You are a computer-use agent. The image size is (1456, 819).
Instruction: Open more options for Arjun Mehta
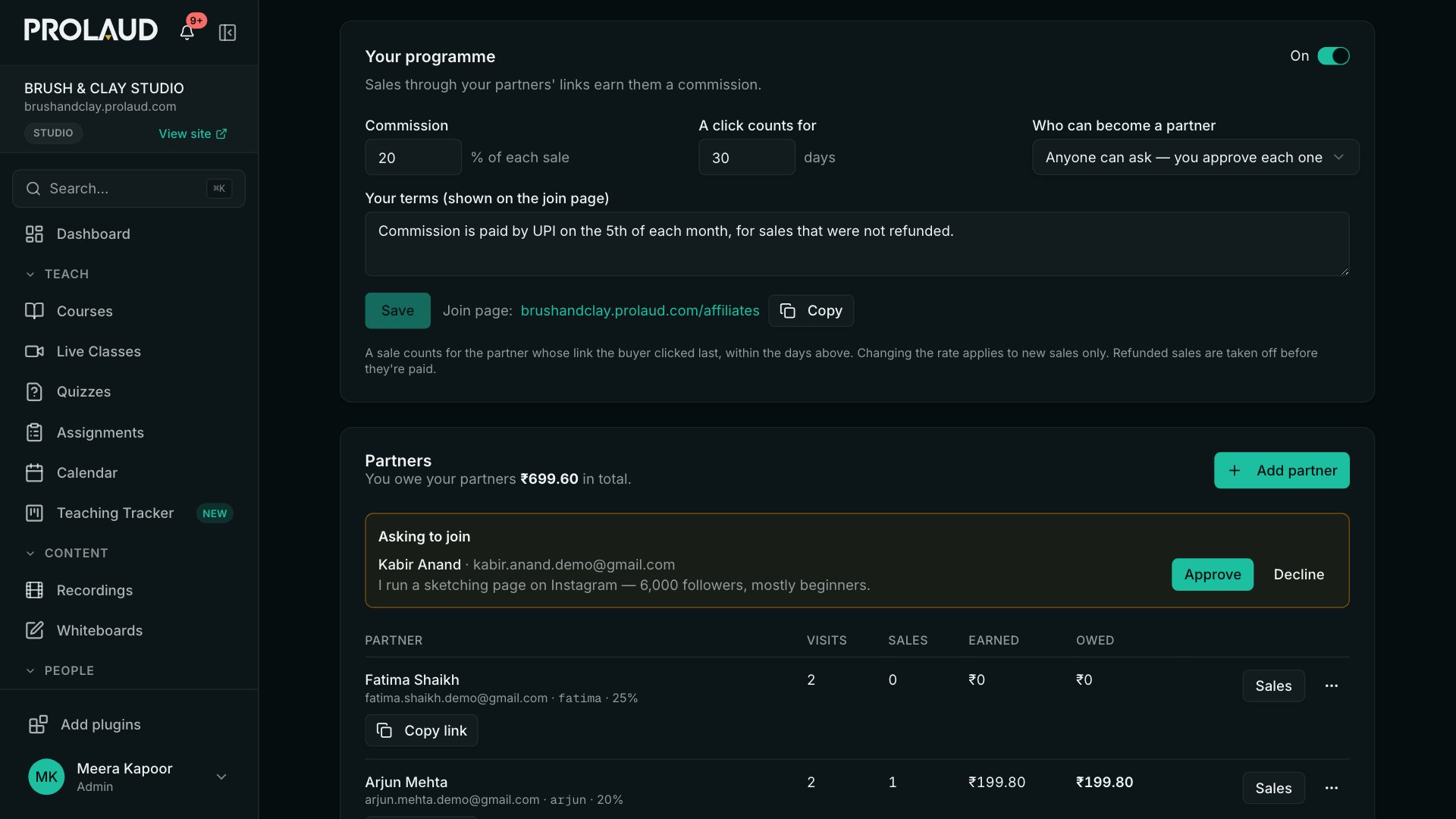[1332, 788]
